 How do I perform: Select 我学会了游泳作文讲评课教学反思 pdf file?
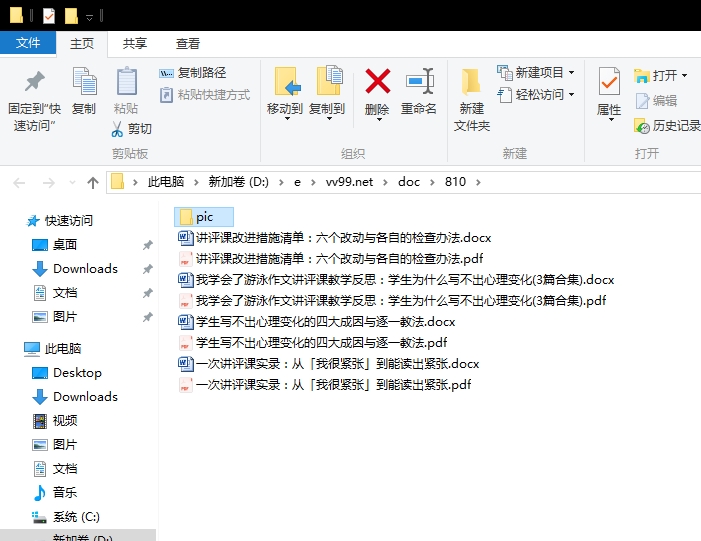tap(392, 300)
